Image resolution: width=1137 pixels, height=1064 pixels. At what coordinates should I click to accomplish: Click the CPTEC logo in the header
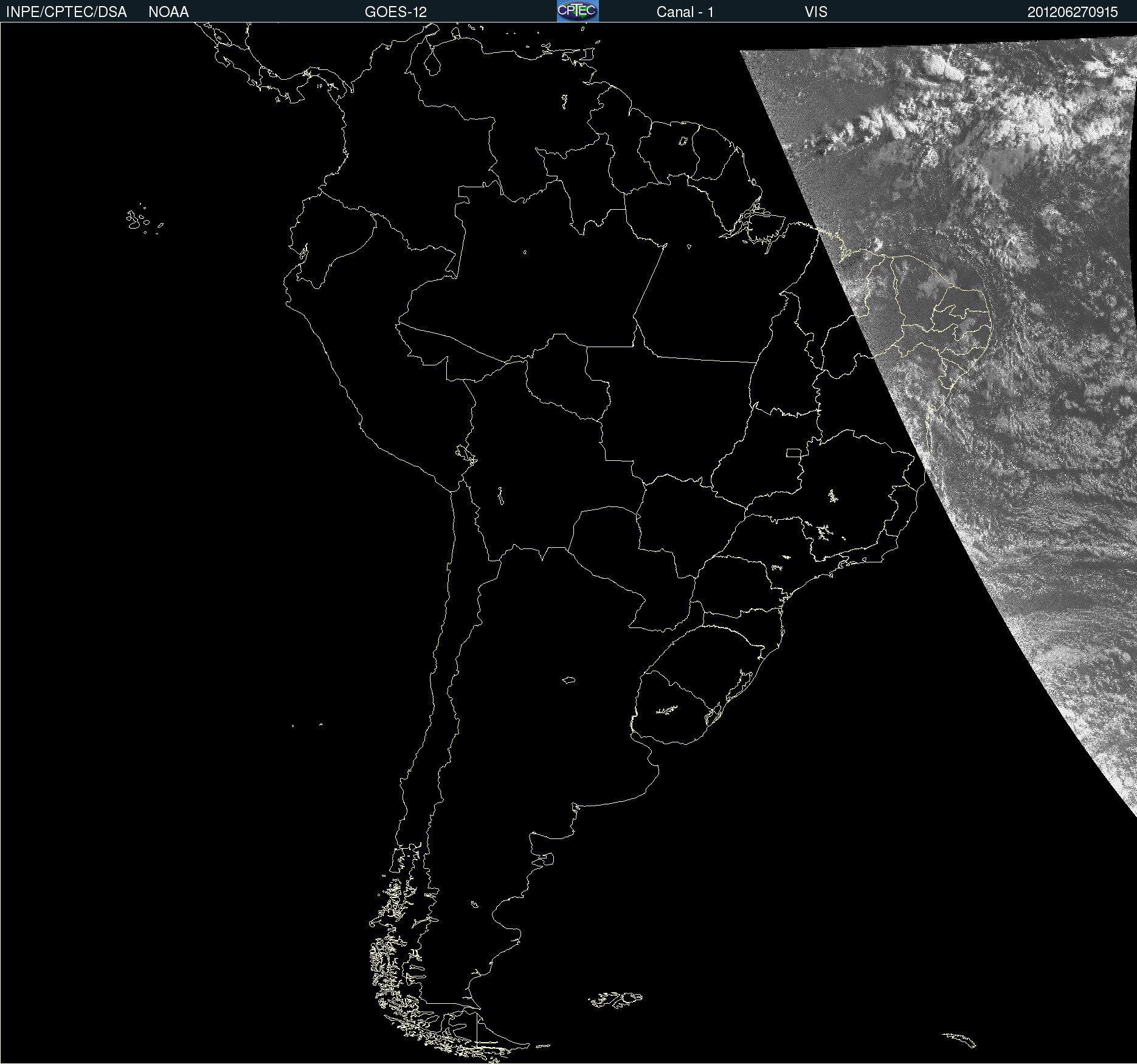[x=578, y=11]
